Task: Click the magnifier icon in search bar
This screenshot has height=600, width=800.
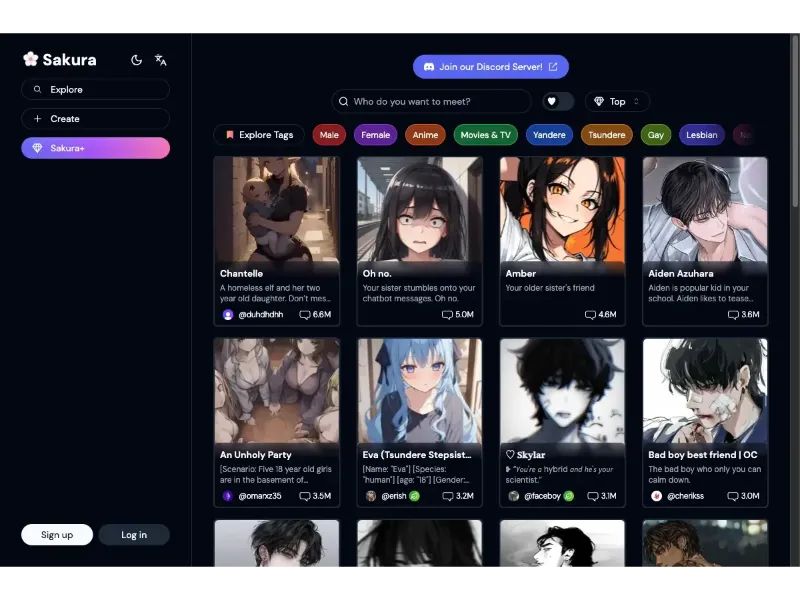Action: 344,102
